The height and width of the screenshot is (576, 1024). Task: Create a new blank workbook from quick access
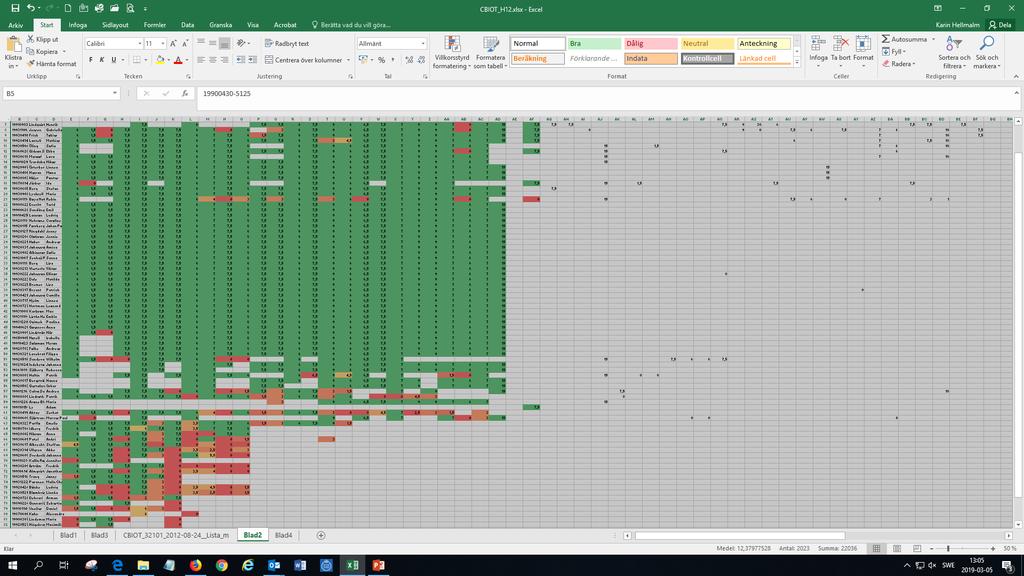click(67, 8)
